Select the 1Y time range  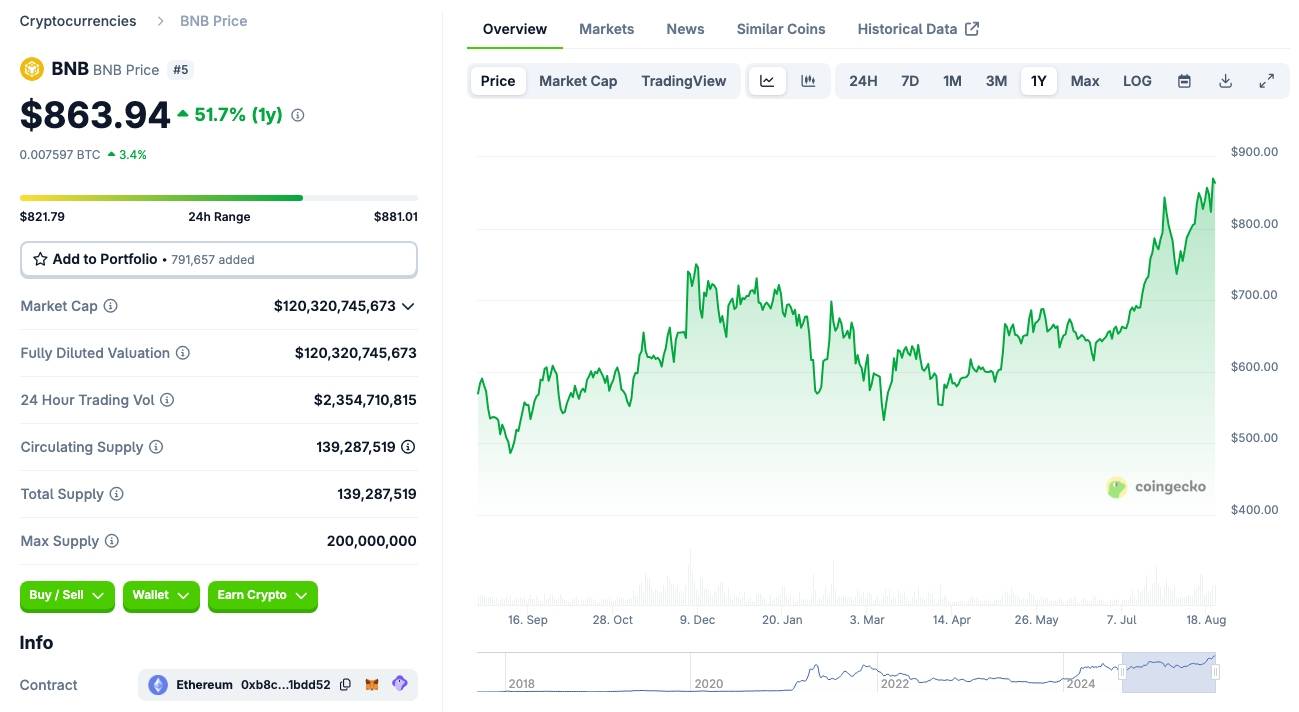click(1038, 81)
